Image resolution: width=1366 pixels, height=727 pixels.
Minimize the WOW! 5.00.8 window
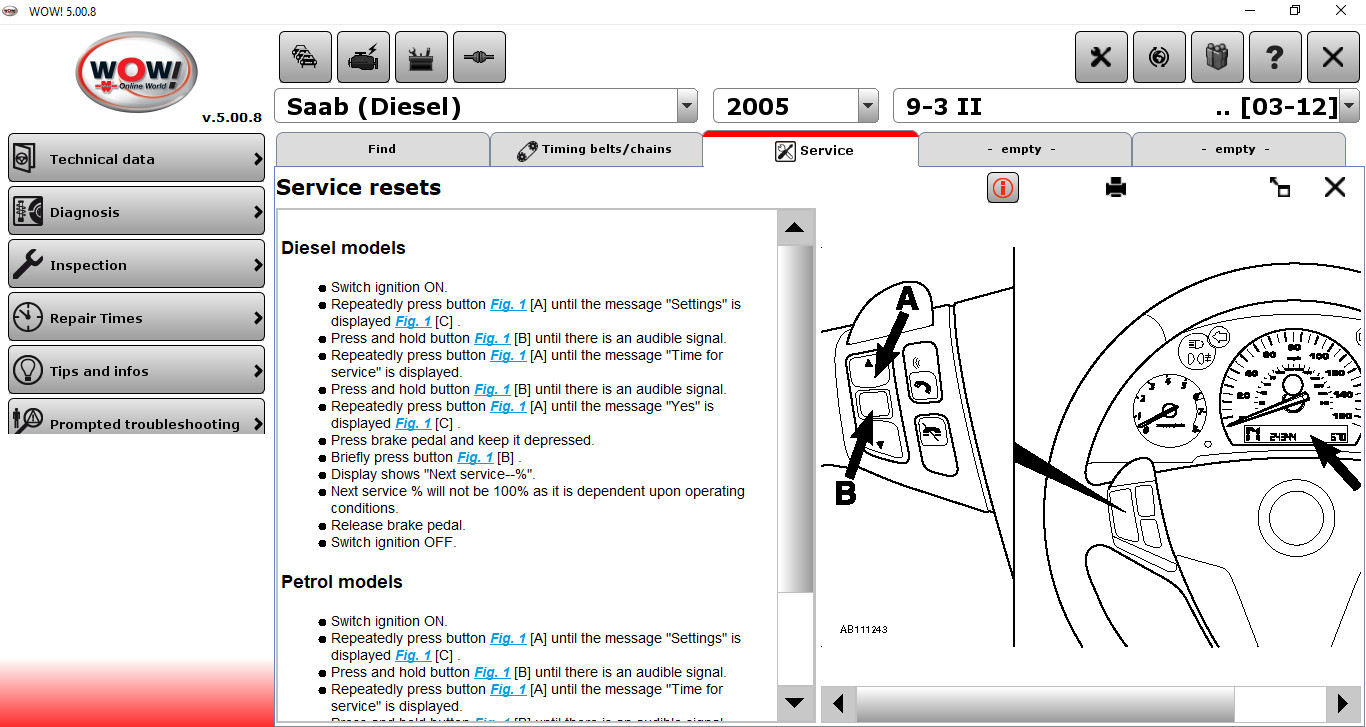coord(1249,10)
